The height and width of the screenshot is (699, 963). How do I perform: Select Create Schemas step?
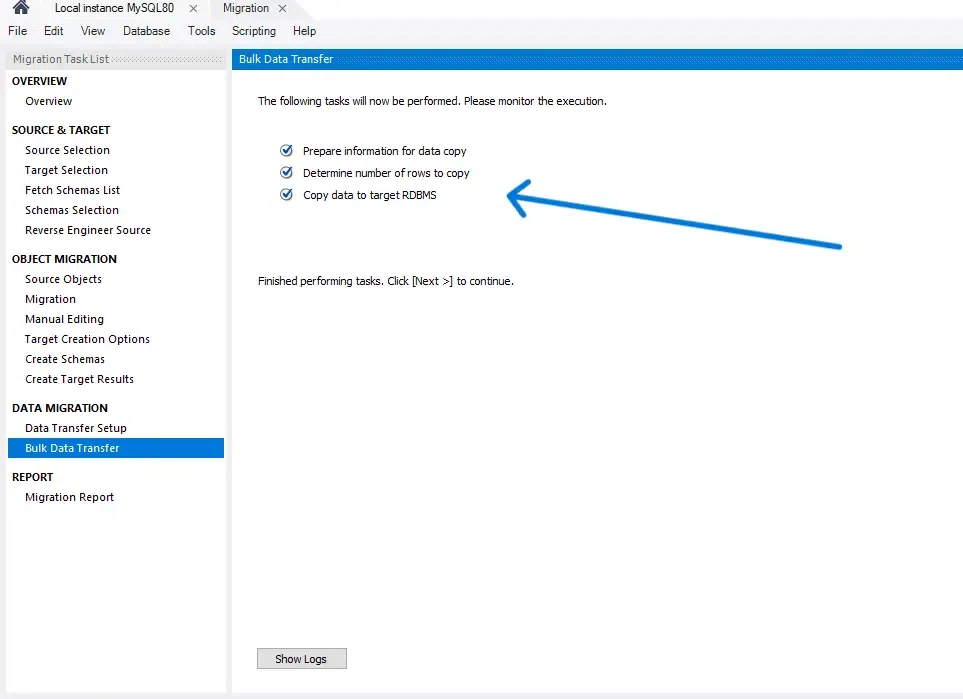[64, 359]
